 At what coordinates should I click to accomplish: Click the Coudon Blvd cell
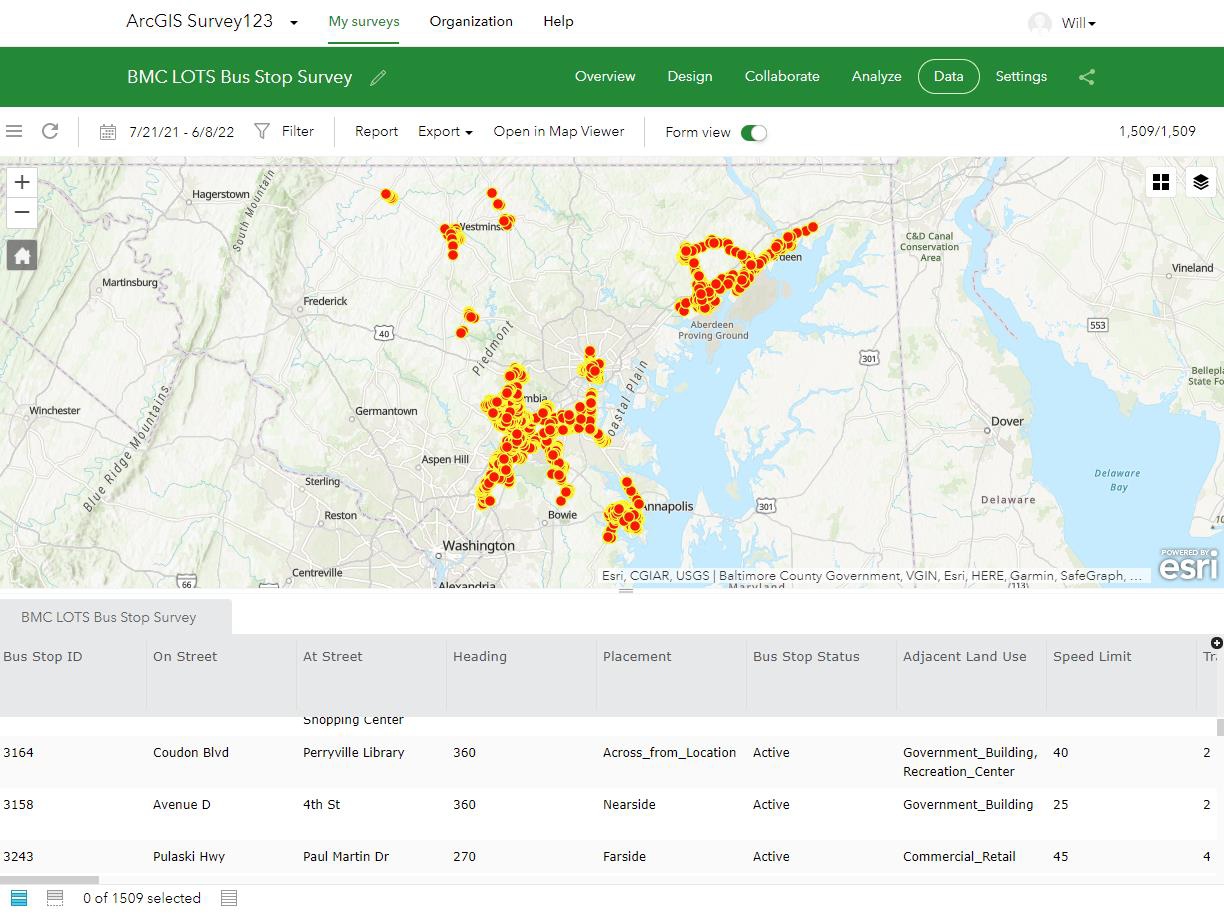click(191, 753)
